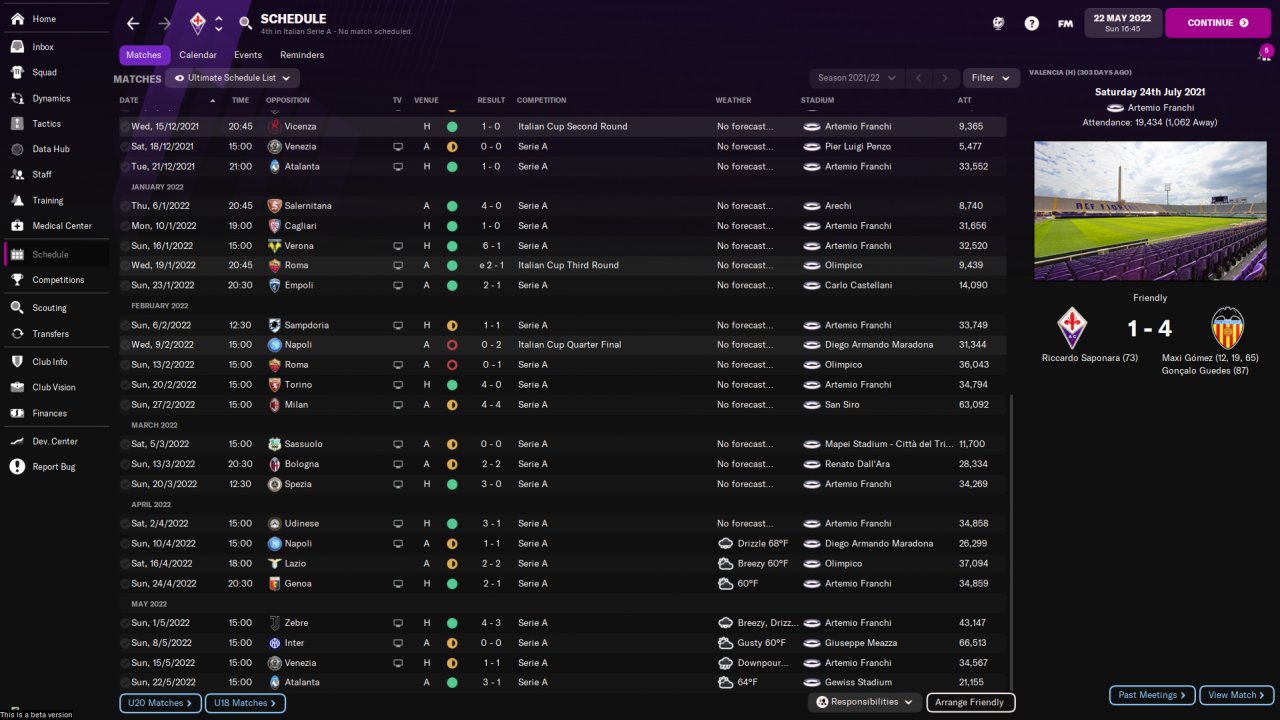The width and height of the screenshot is (1280, 720).
Task: Click the Sampdoria club badge
Action: pos(274,325)
